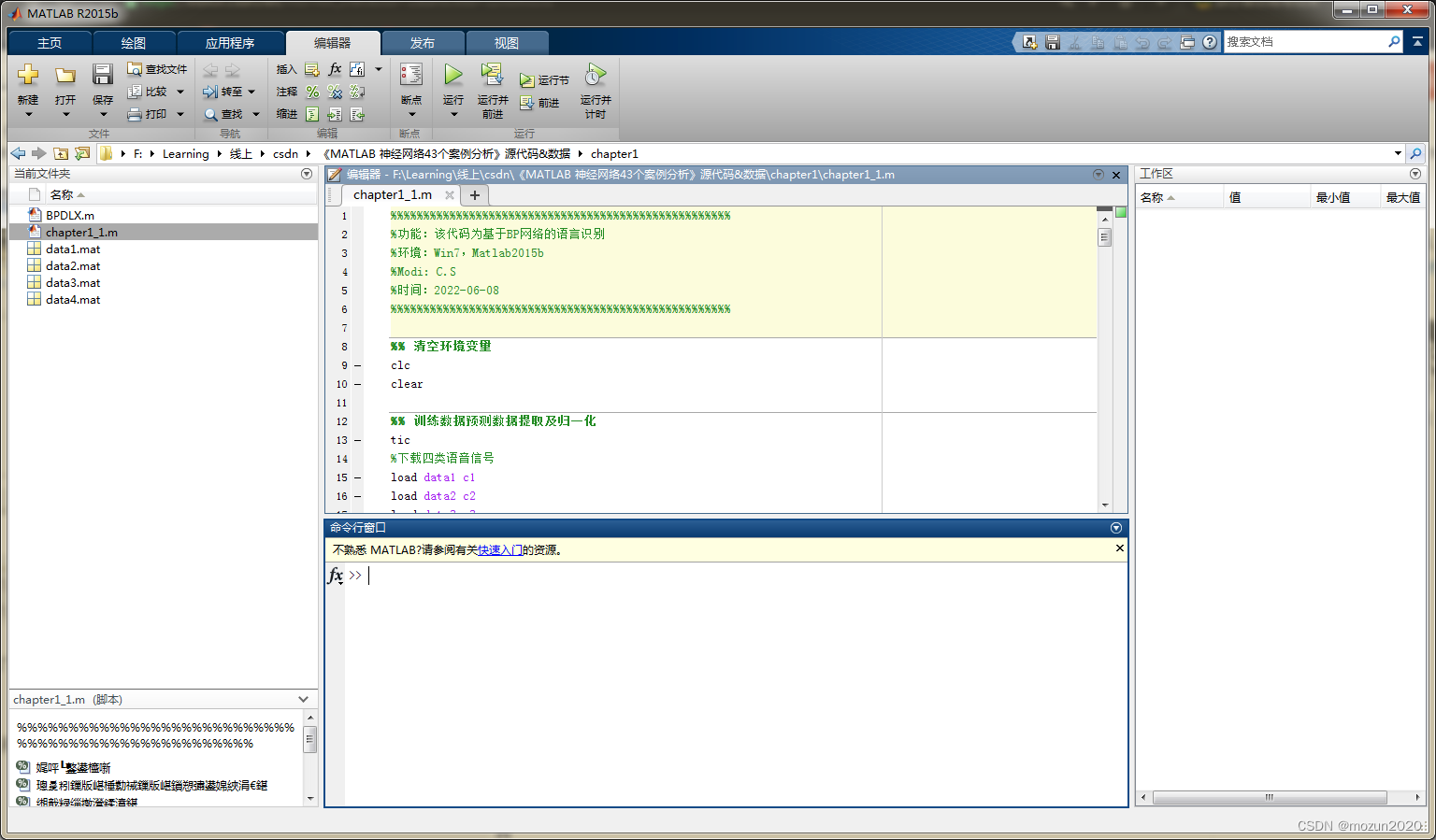Click the 前进 (Advance) button

point(539,103)
